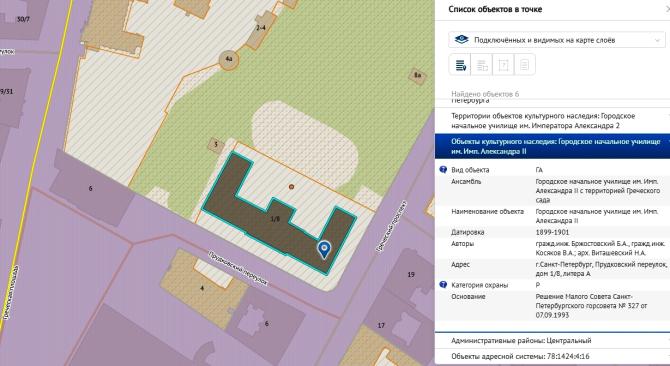Open the document report icon

(525, 65)
